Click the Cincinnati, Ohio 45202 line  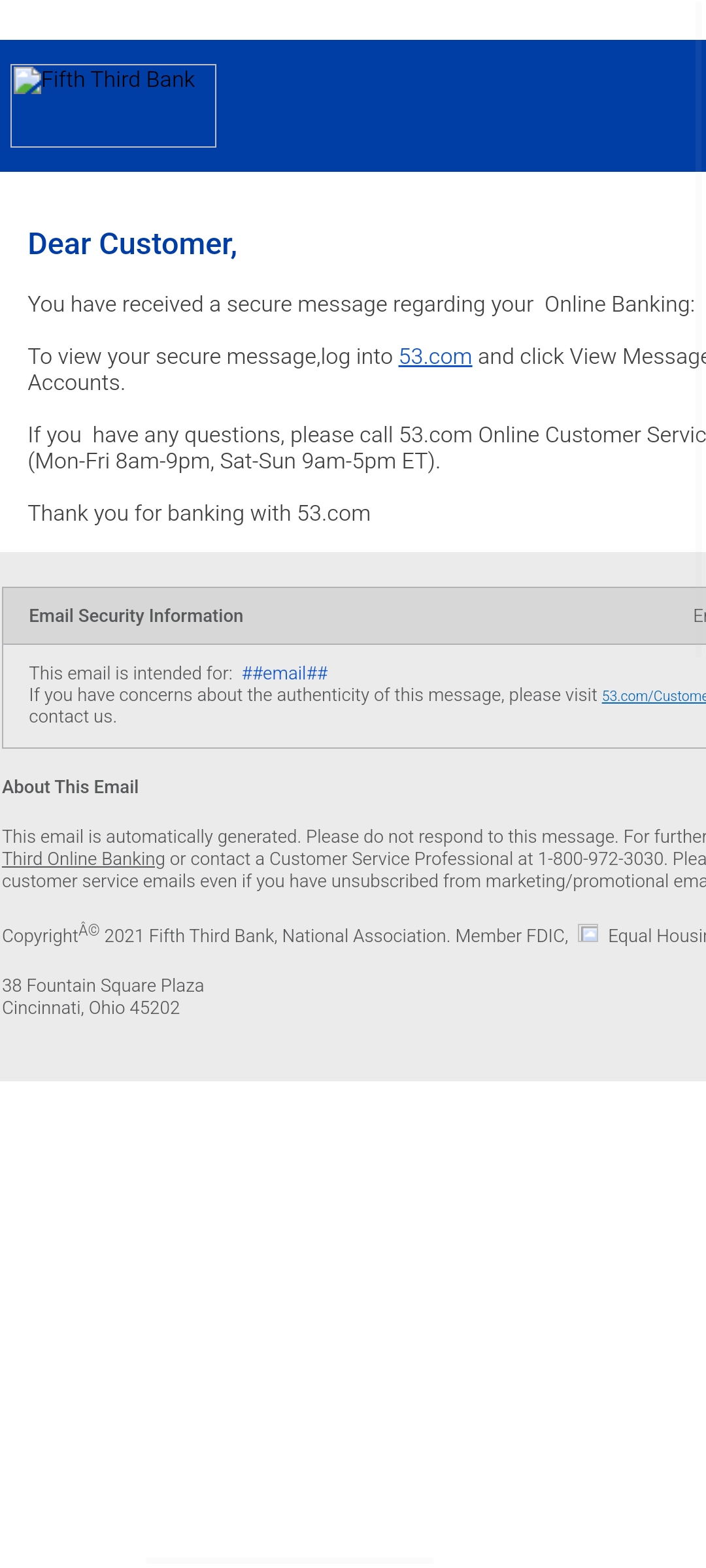[x=91, y=1008]
